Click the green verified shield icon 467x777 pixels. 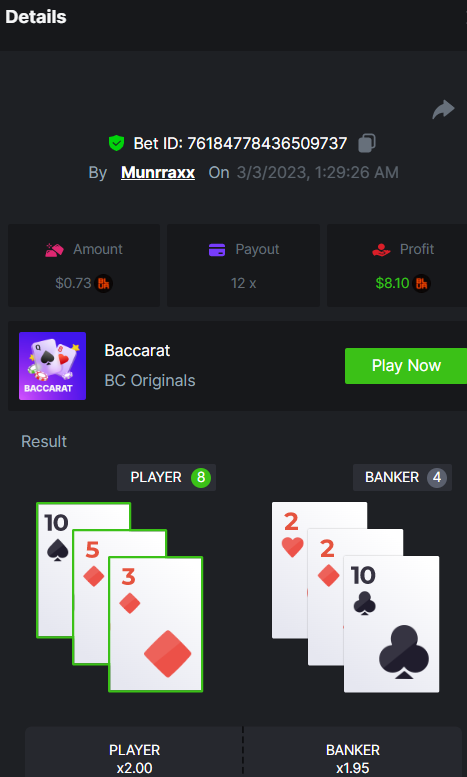(x=116, y=143)
